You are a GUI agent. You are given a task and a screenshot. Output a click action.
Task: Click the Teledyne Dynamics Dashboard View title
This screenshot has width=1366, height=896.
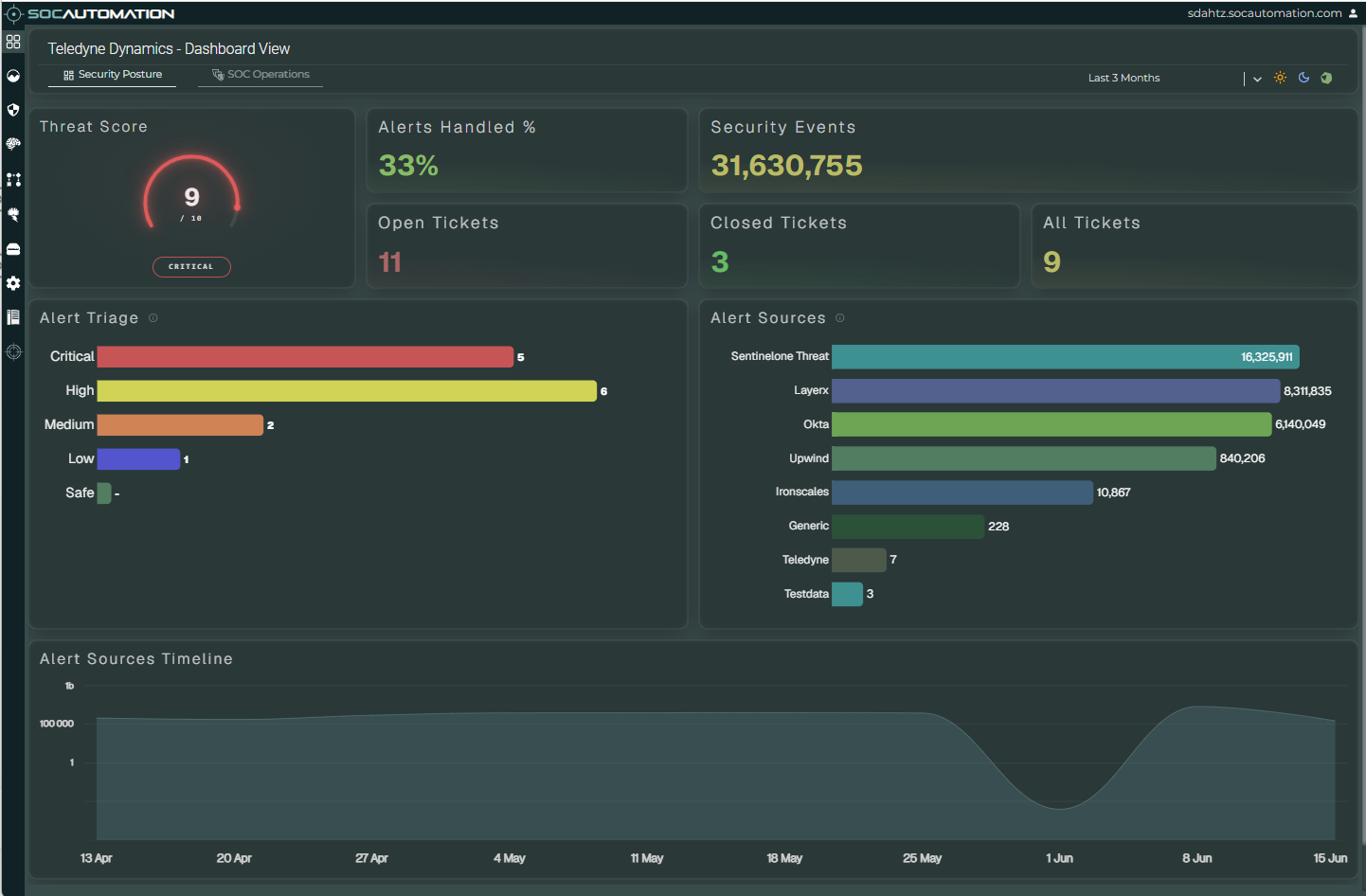[169, 48]
